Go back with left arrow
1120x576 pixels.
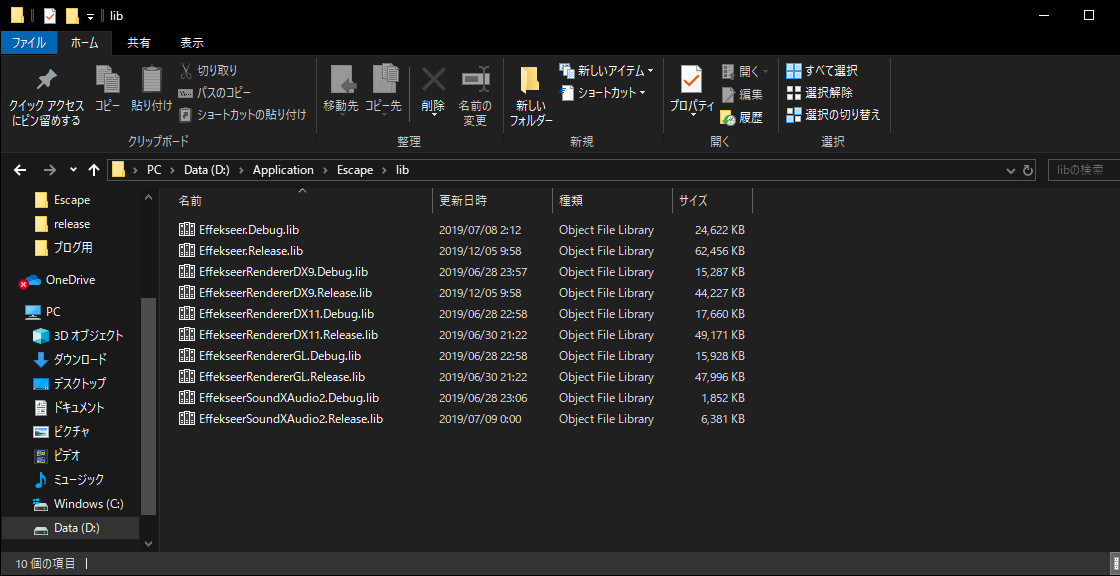pos(20,170)
